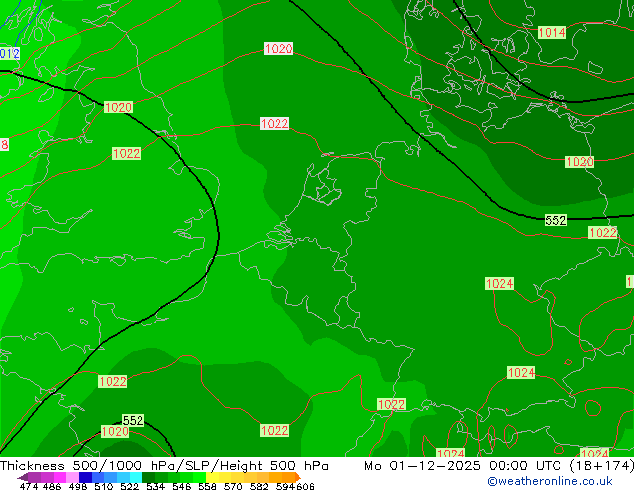Click the date text 'Mo 01-12-2025 00:00 UTC'
The height and width of the screenshot is (490, 634).
464,466
